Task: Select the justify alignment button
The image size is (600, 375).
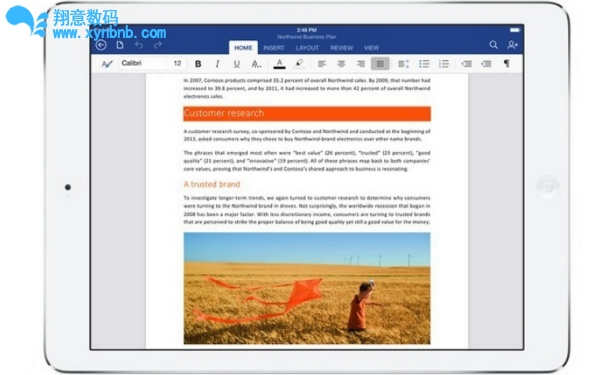Action: [x=380, y=64]
